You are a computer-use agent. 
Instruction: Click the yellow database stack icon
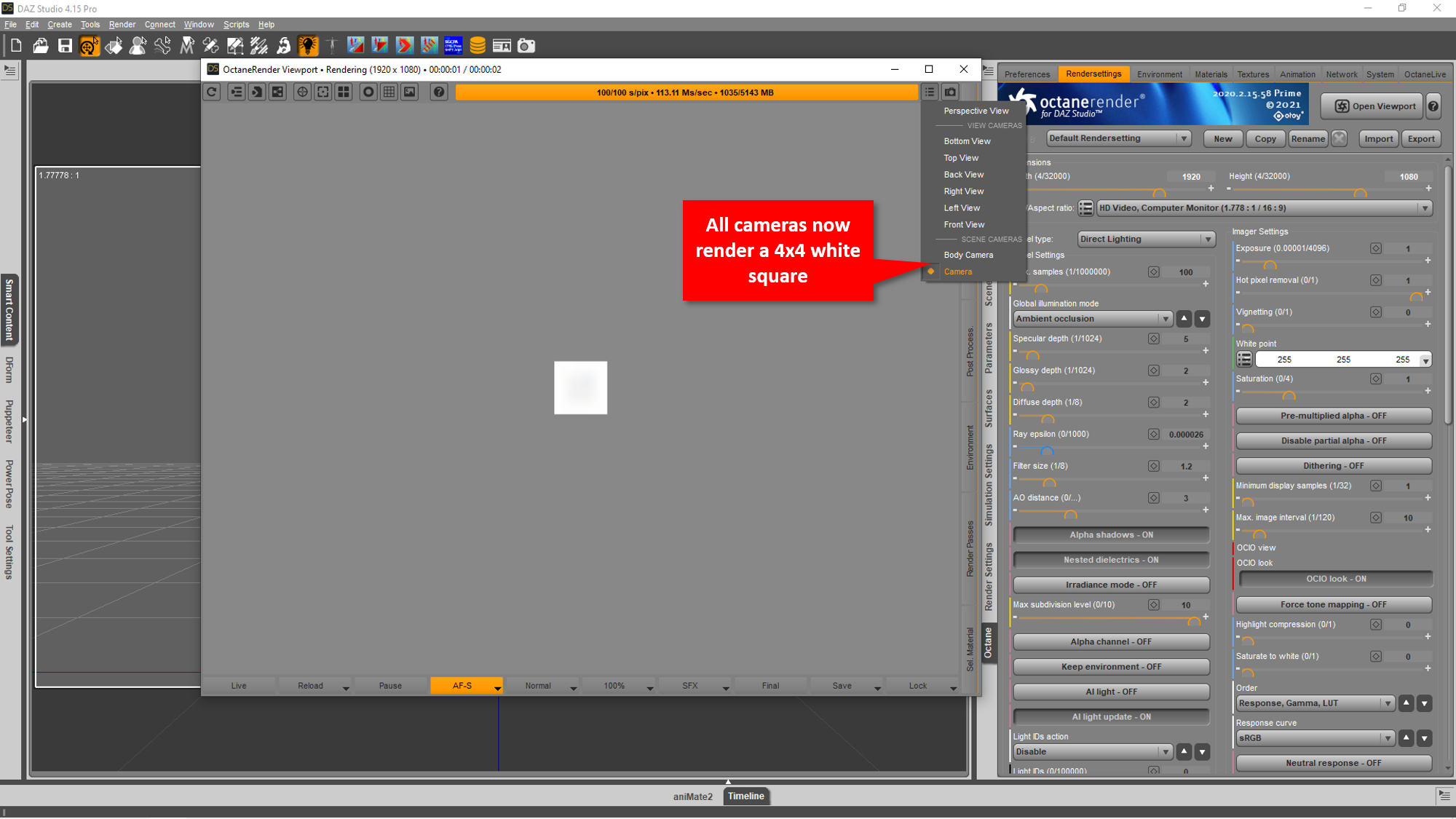point(478,46)
